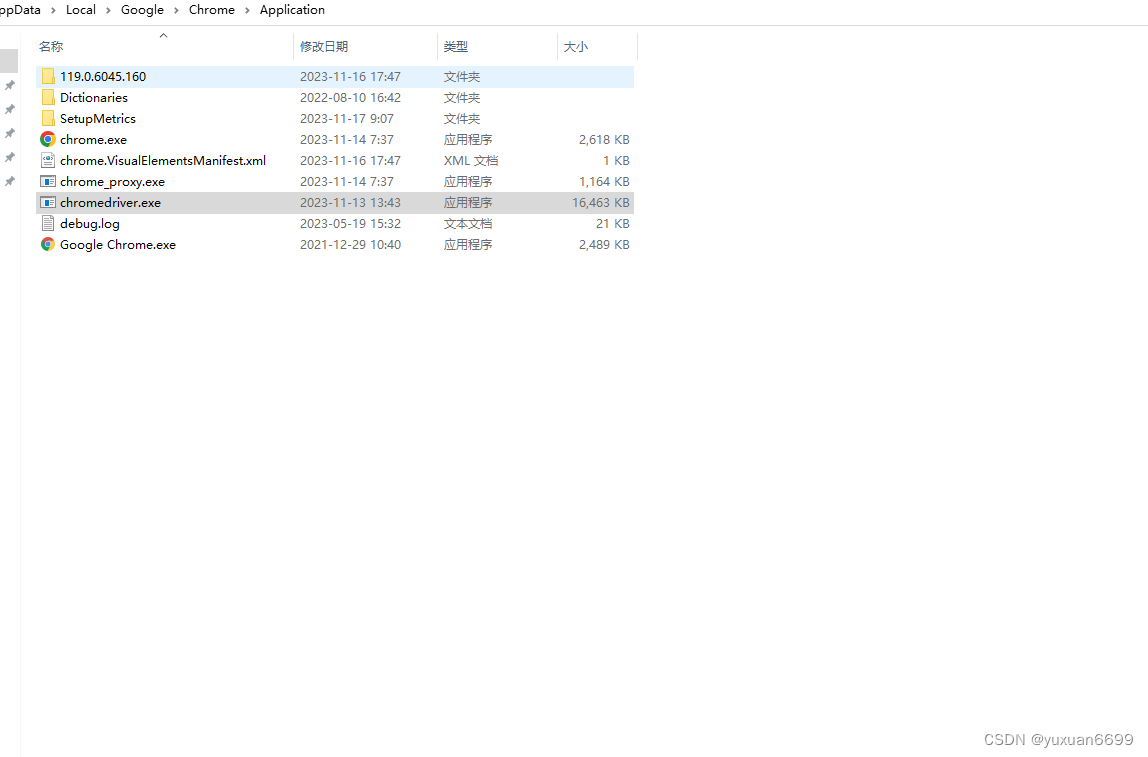This screenshot has width=1148, height=757.
Task: Expand the chevron after Google in the path
Action: pyautogui.click(x=176, y=10)
